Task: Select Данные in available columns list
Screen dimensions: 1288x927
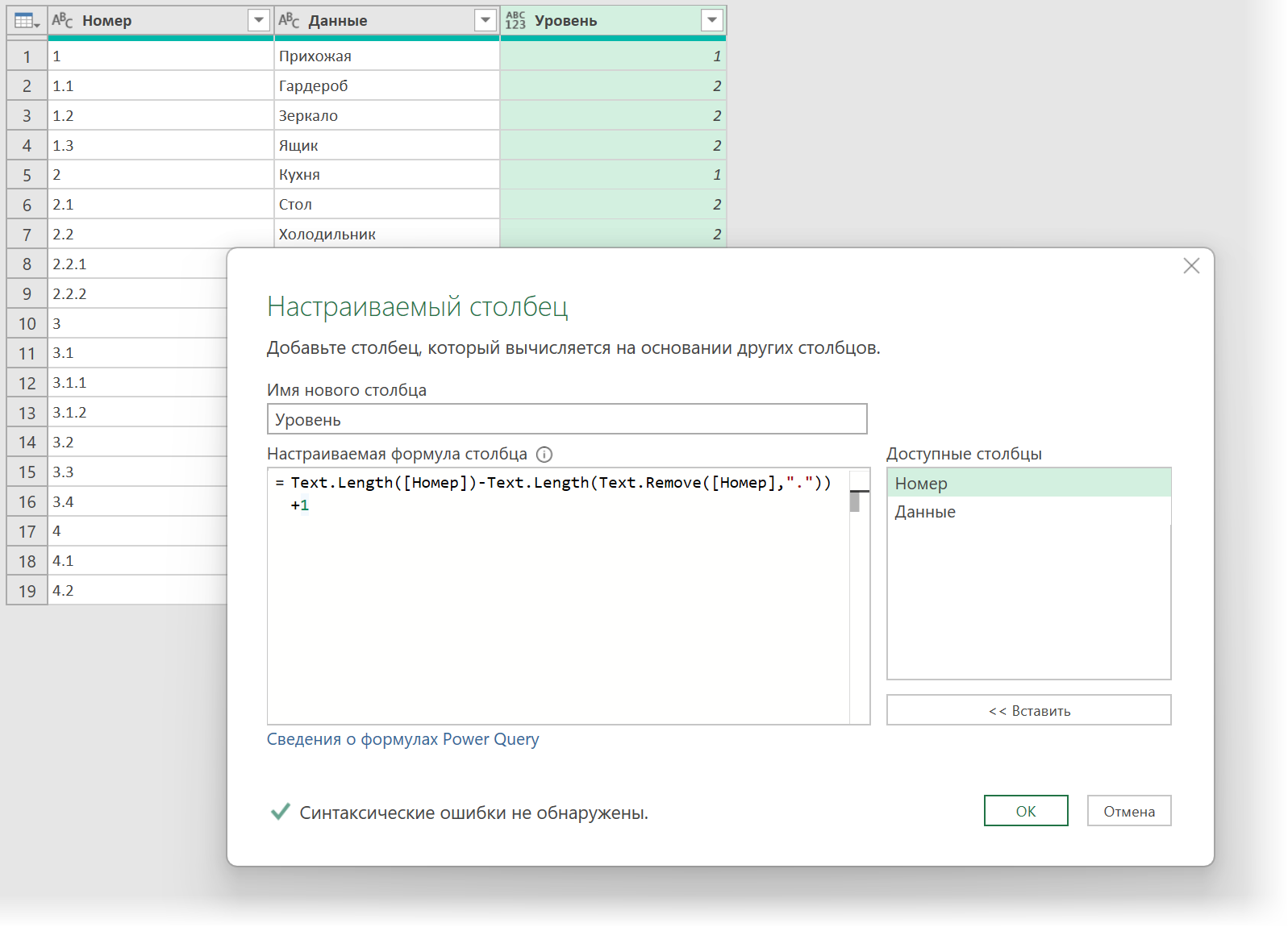Action: click(1029, 512)
